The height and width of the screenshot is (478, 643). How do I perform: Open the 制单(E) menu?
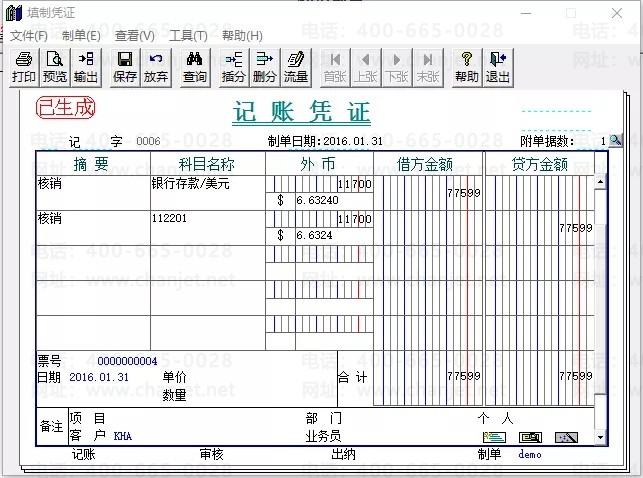[81, 36]
